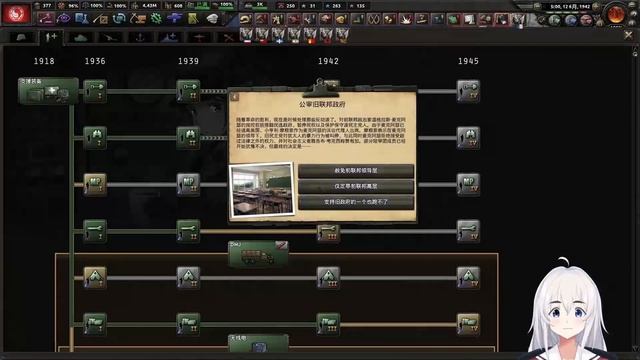Choose event option 仅定罪前联邦高层

click(356, 186)
